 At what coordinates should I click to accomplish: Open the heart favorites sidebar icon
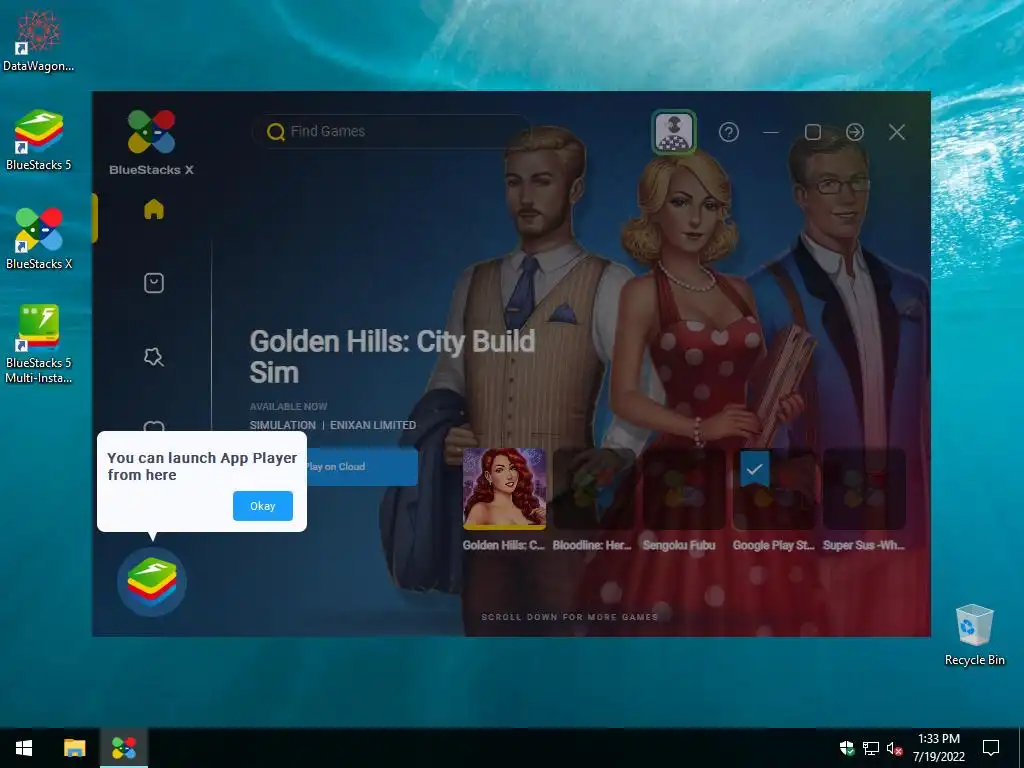(x=154, y=426)
